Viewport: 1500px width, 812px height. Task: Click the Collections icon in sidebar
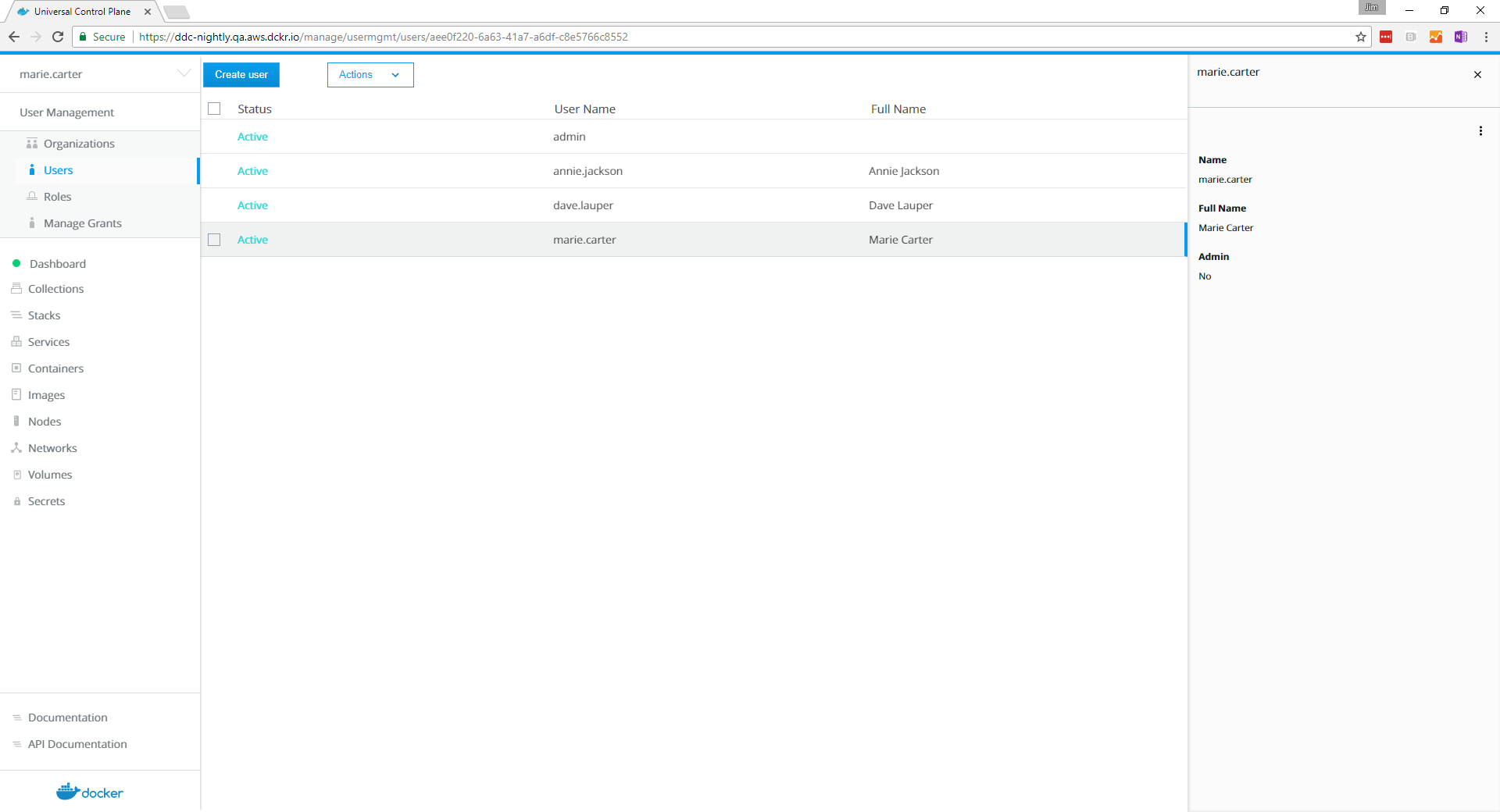[16, 289]
